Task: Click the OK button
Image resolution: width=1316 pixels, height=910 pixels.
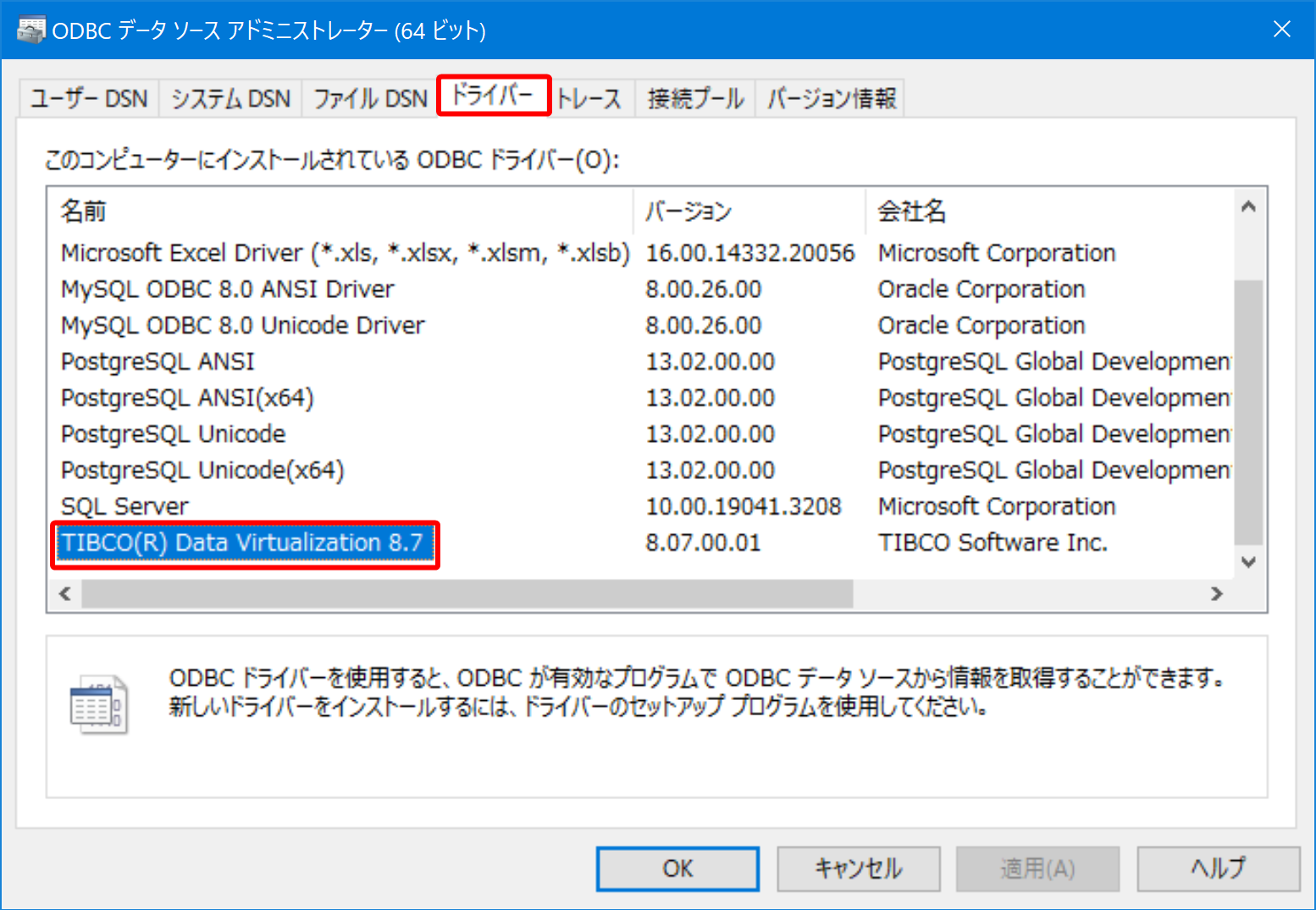Action: (x=677, y=869)
